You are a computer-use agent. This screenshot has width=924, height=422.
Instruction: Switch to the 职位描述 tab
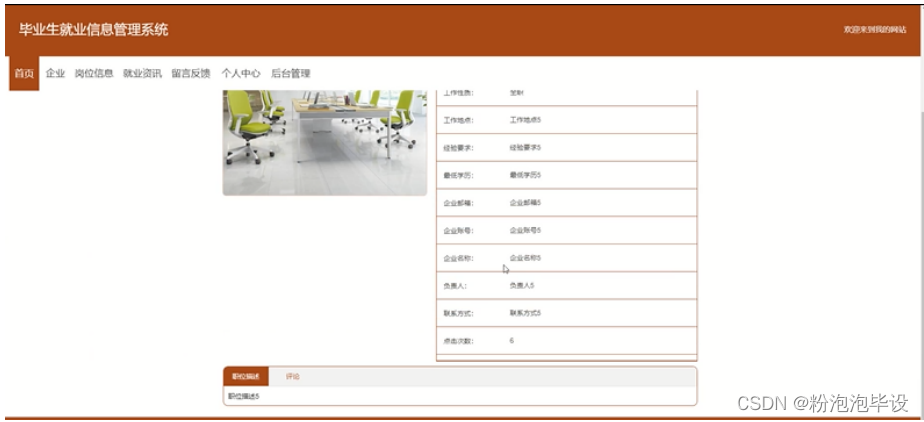pyautogui.click(x=246, y=377)
